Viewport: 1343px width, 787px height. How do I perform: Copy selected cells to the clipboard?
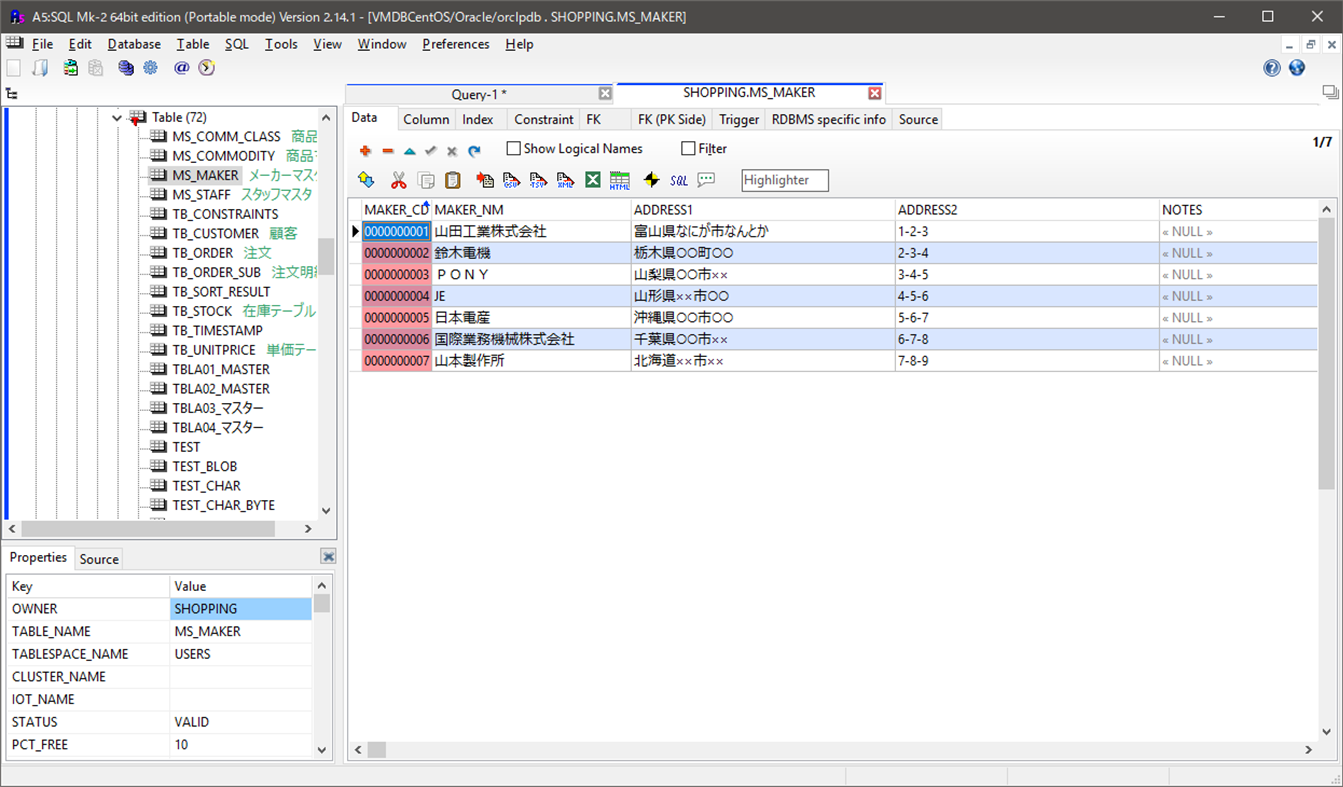424,180
